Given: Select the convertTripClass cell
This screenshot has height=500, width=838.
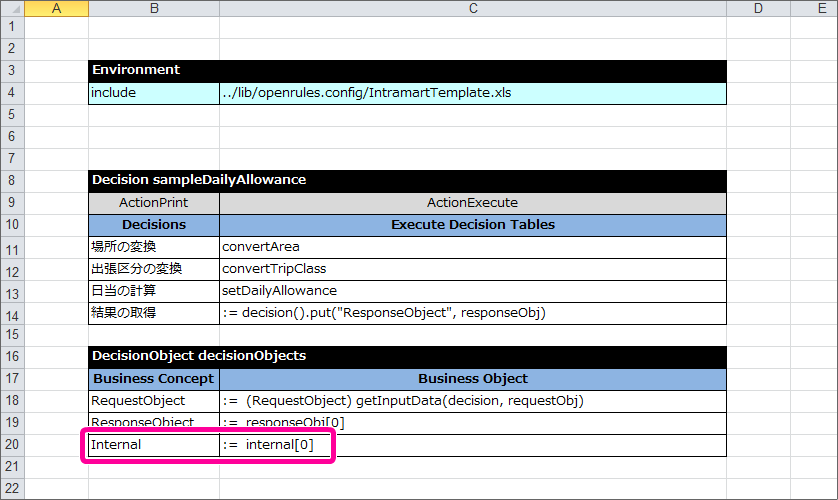Looking at the screenshot, I should click(x=473, y=269).
